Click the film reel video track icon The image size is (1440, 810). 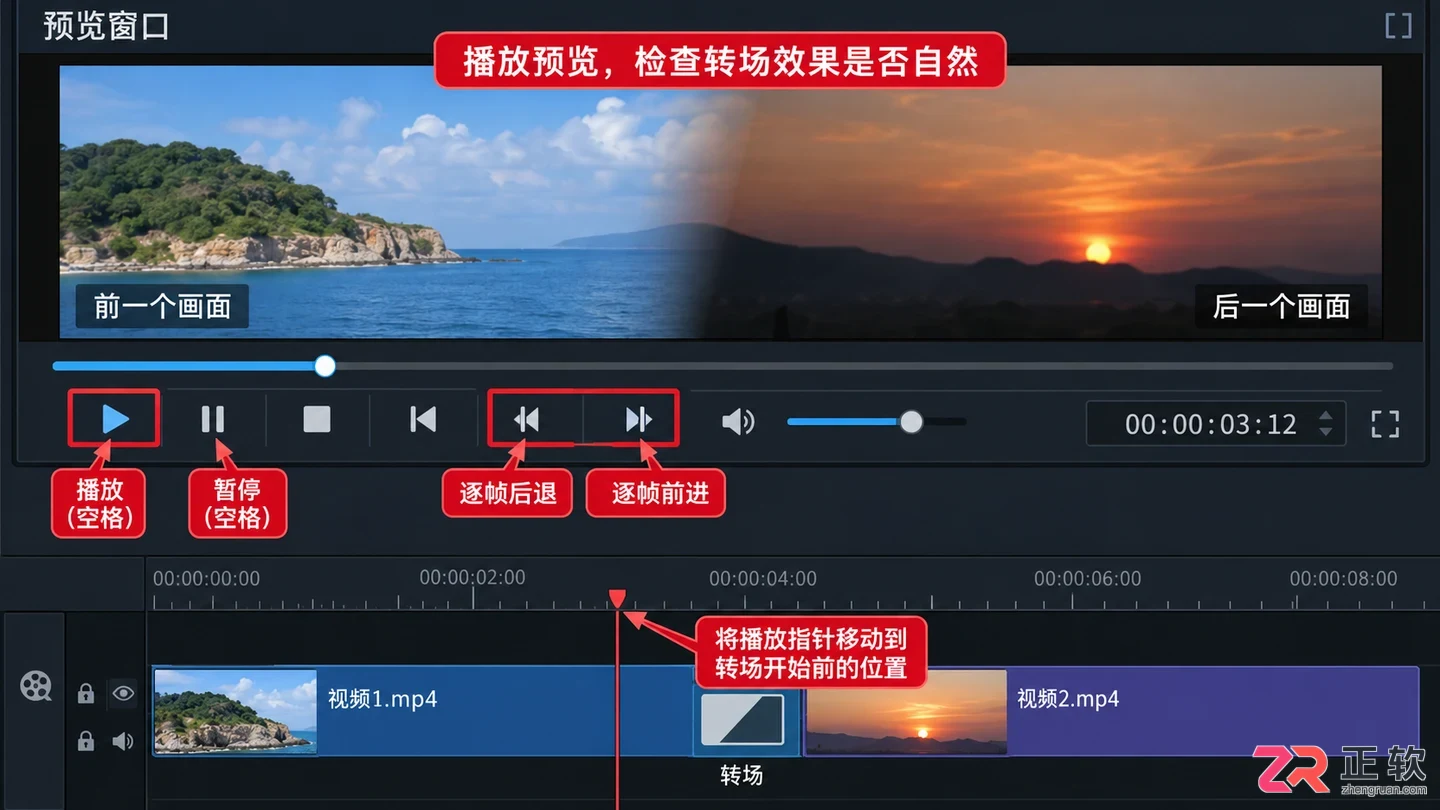(x=36, y=686)
